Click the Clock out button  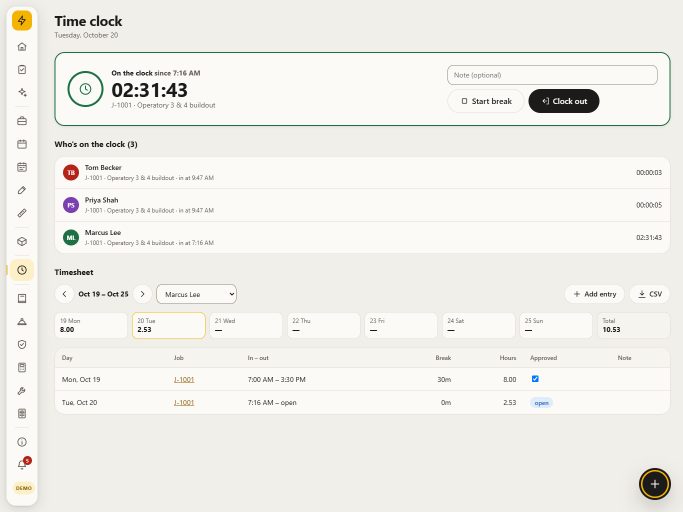coord(564,101)
